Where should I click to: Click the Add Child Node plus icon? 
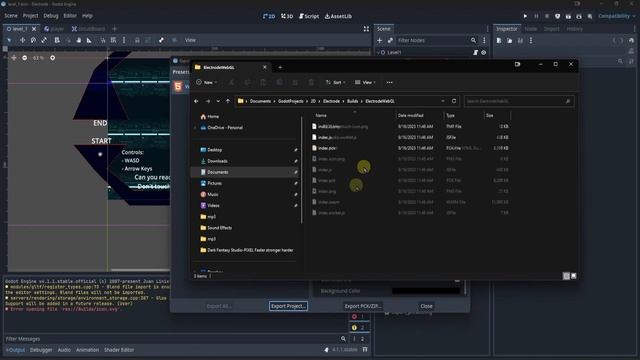pos(380,40)
